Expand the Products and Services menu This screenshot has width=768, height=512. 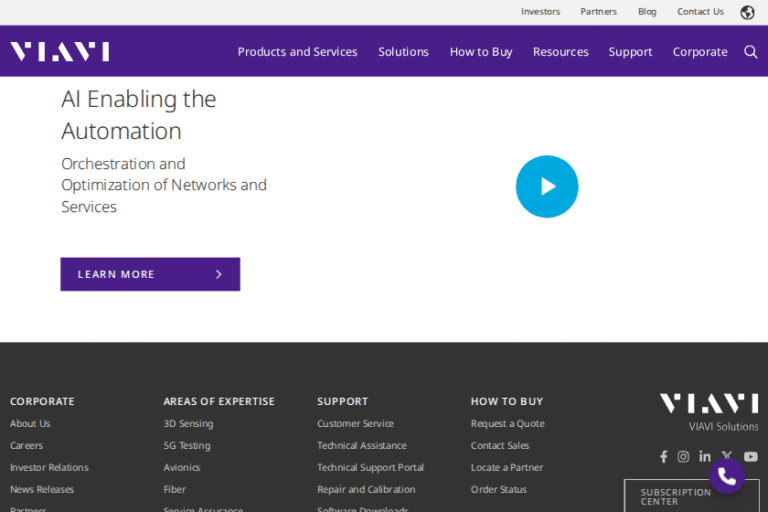[x=297, y=52]
